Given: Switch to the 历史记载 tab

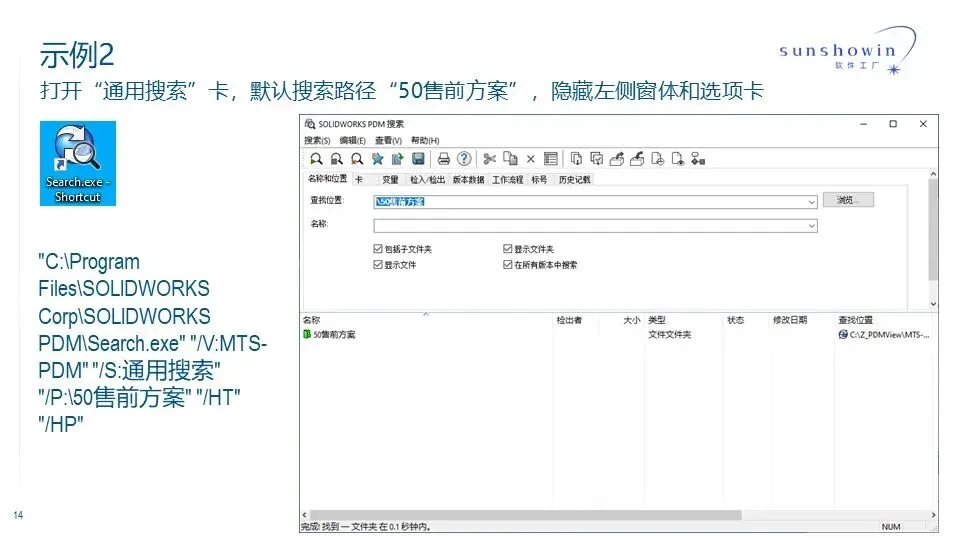Looking at the screenshot, I should [x=574, y=179].
